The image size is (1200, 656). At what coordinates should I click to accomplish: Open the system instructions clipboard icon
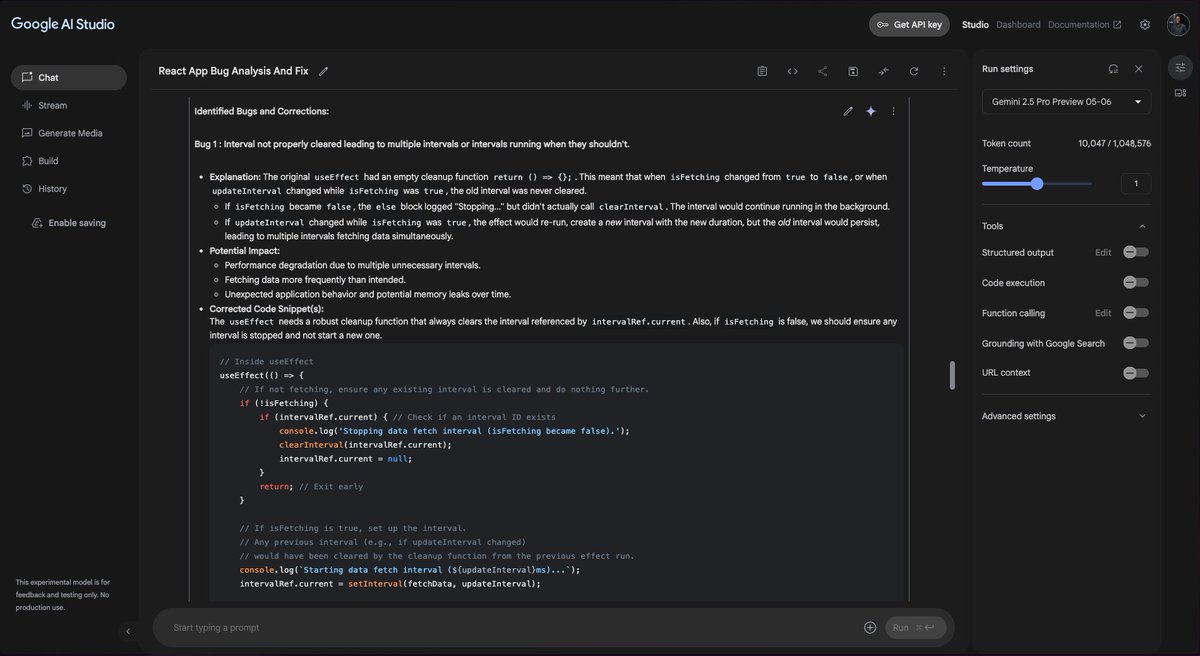(761, 69)
